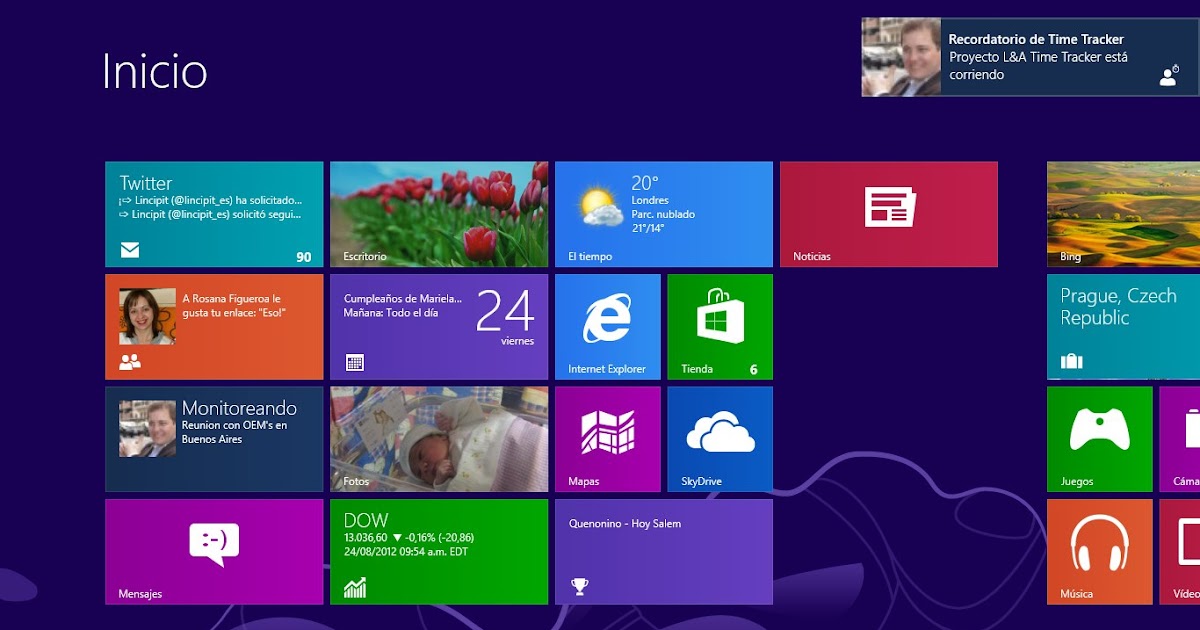This screenshot has width=1200, height=630.
Task: Open El tiempo weather tile
Action: 664,214
